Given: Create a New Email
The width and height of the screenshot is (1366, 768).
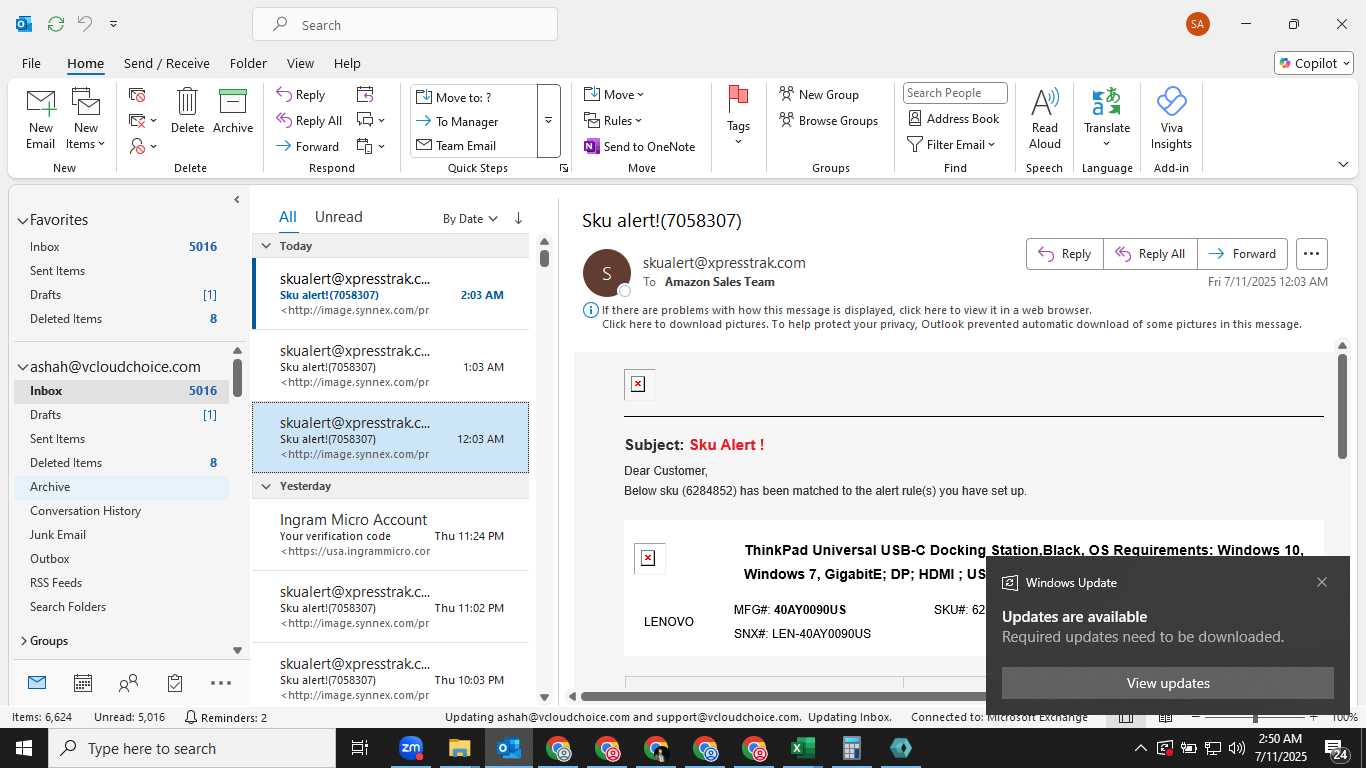Looking at the screenshot, I should (x=40, y=119).
